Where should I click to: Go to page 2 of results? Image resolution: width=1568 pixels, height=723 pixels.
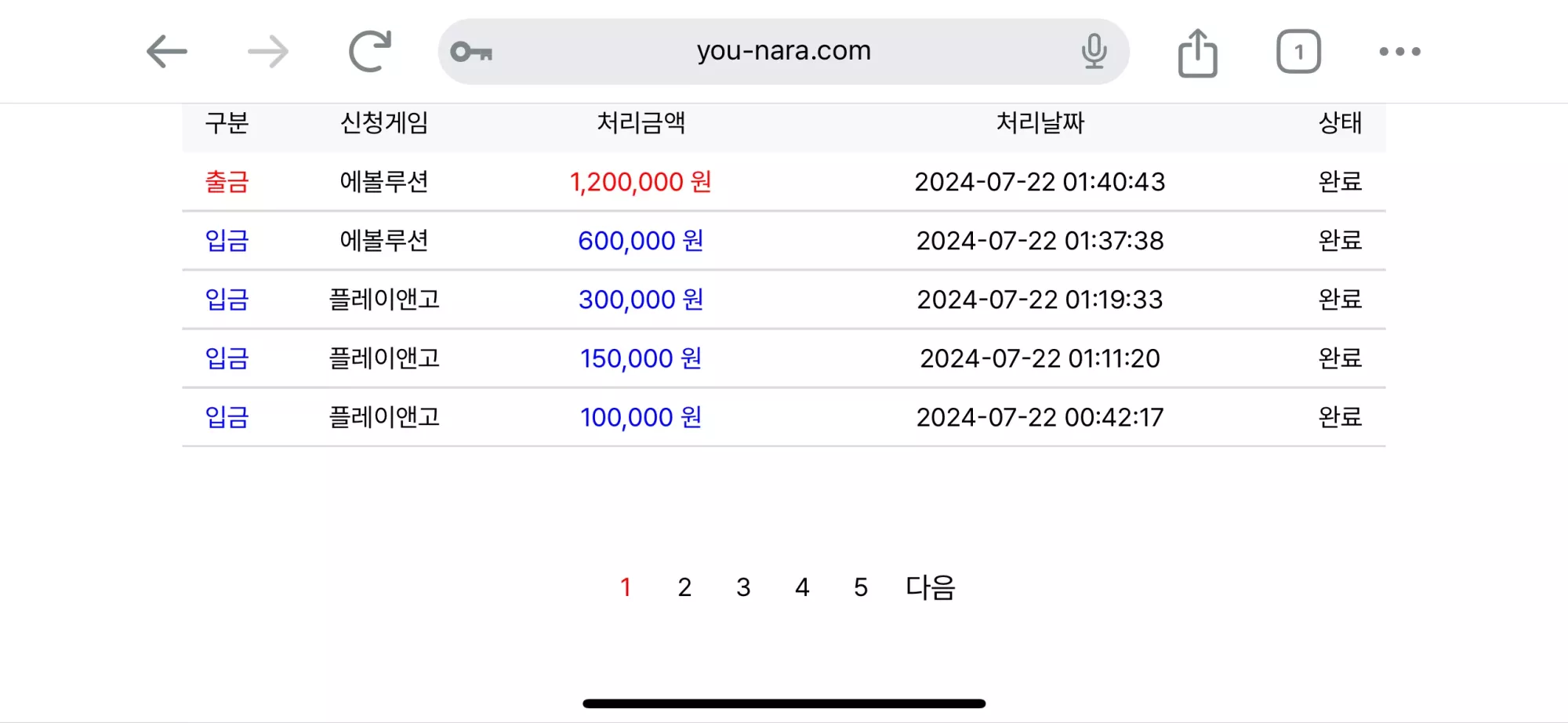click(x=684, y=587)
